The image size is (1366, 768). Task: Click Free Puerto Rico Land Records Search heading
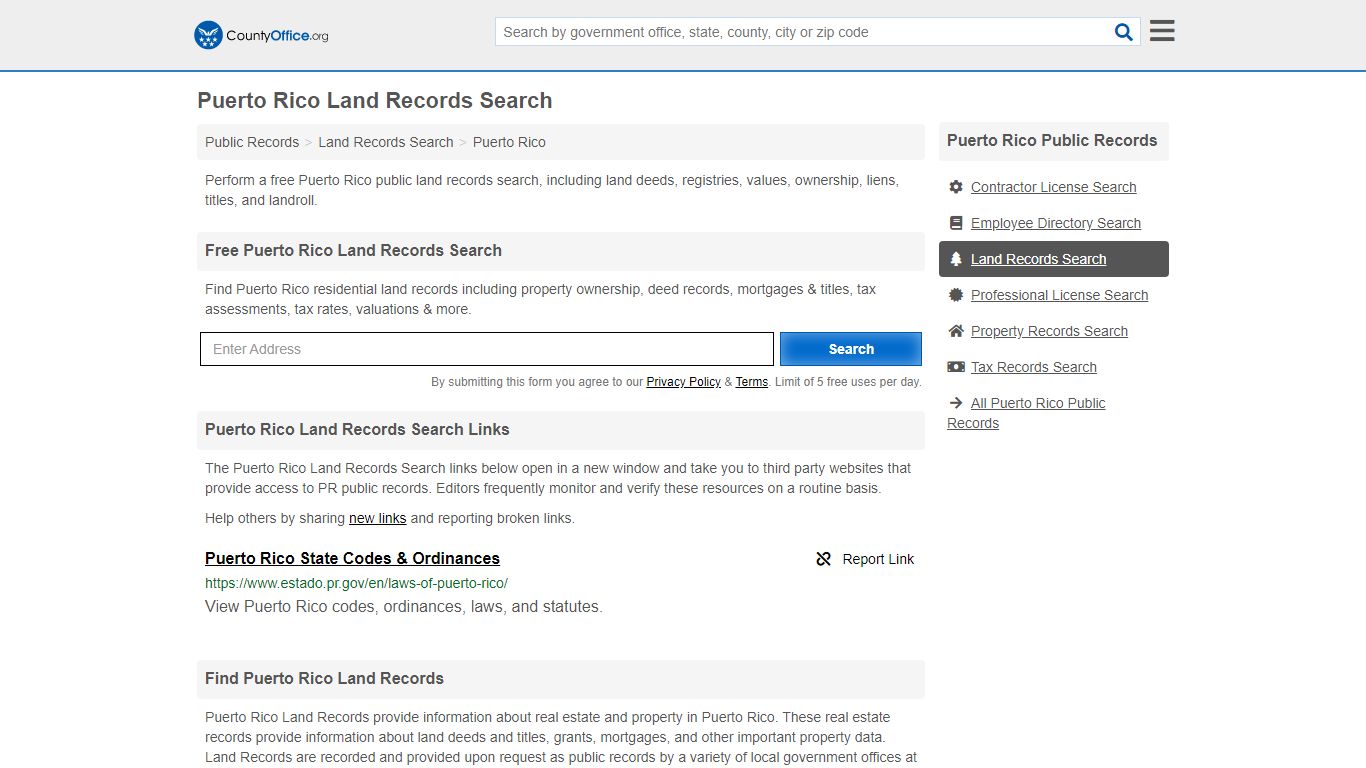(x=353, y=250)
